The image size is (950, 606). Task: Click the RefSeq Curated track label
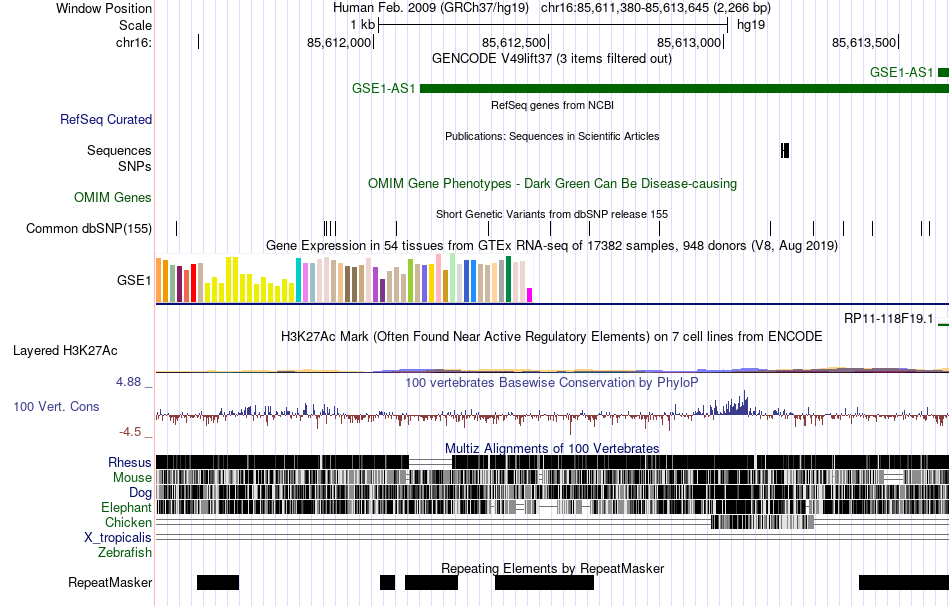[x=105, y=119]
